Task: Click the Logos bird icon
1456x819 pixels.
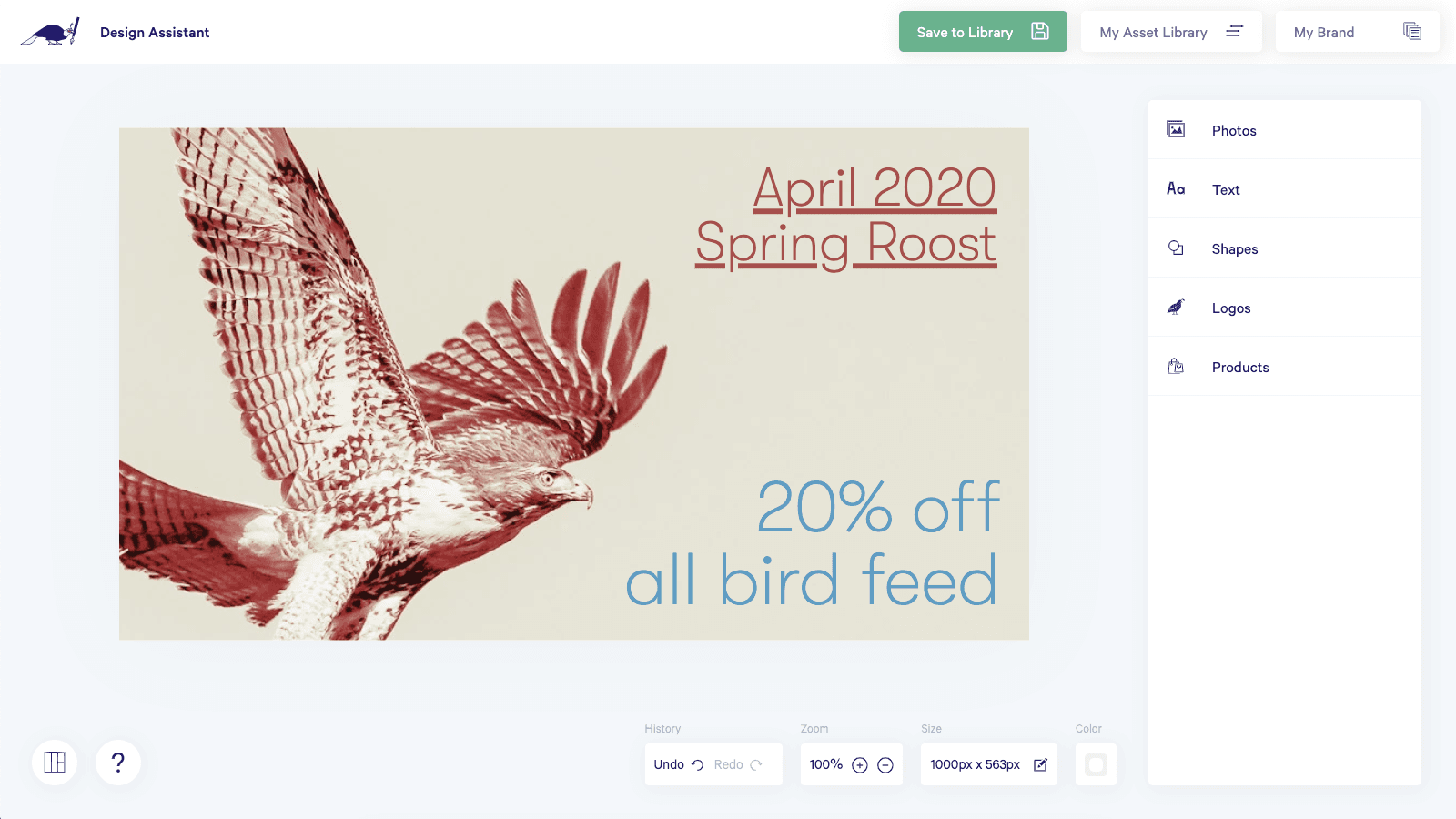Action: [x=1176, y=307]
